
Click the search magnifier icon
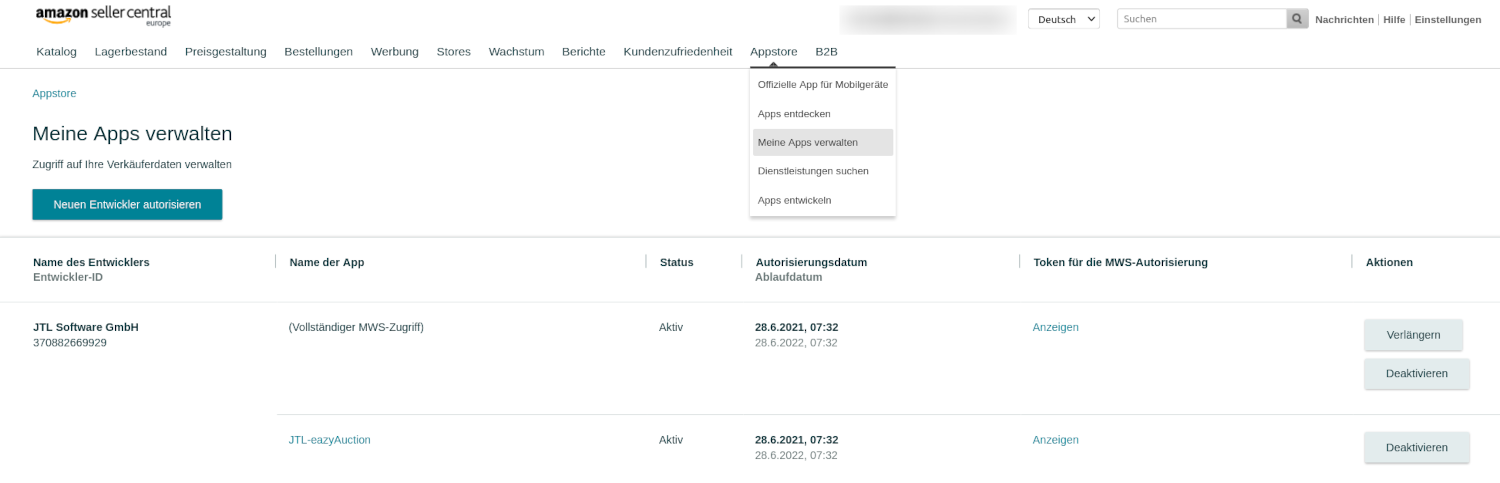(1297, 19)
